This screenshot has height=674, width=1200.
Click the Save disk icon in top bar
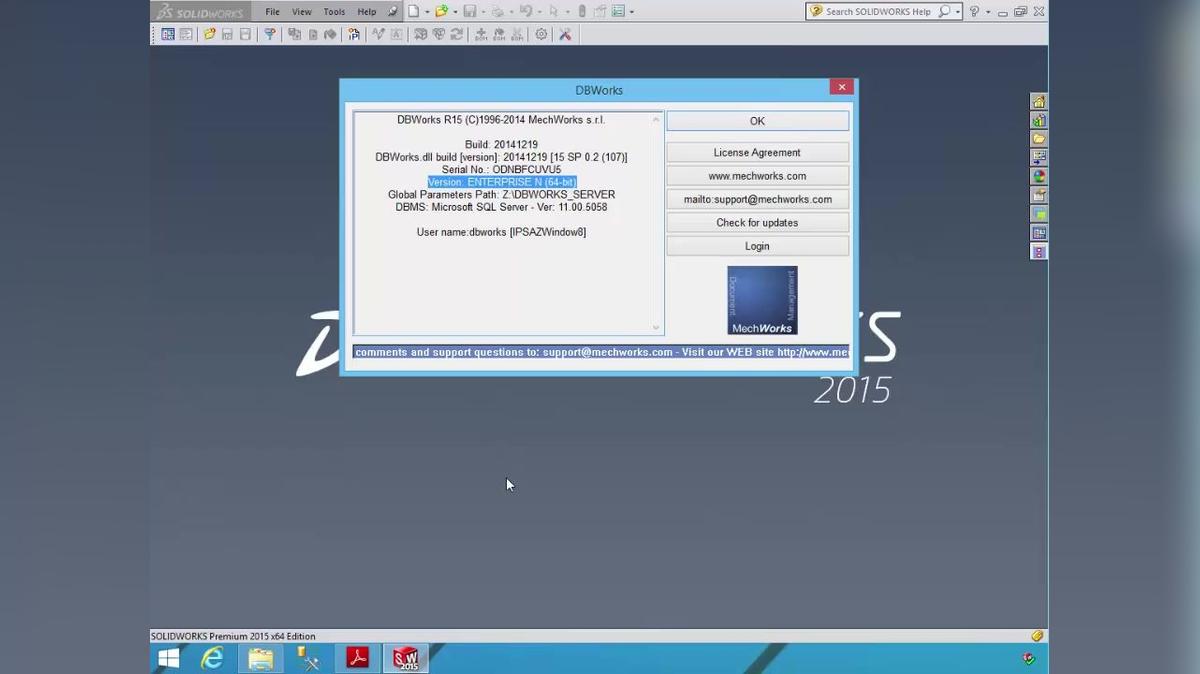click(469, 12)
